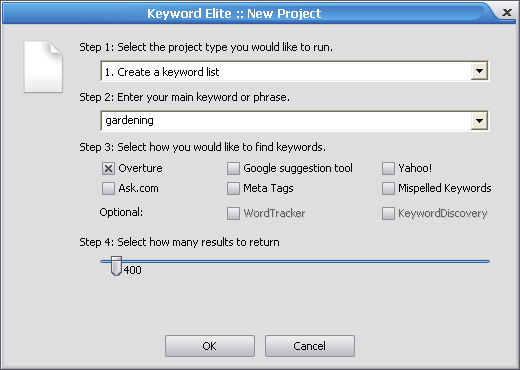Enable the Google suggestion tool checkbox
The image size is (520, 370).
point(233,169)
